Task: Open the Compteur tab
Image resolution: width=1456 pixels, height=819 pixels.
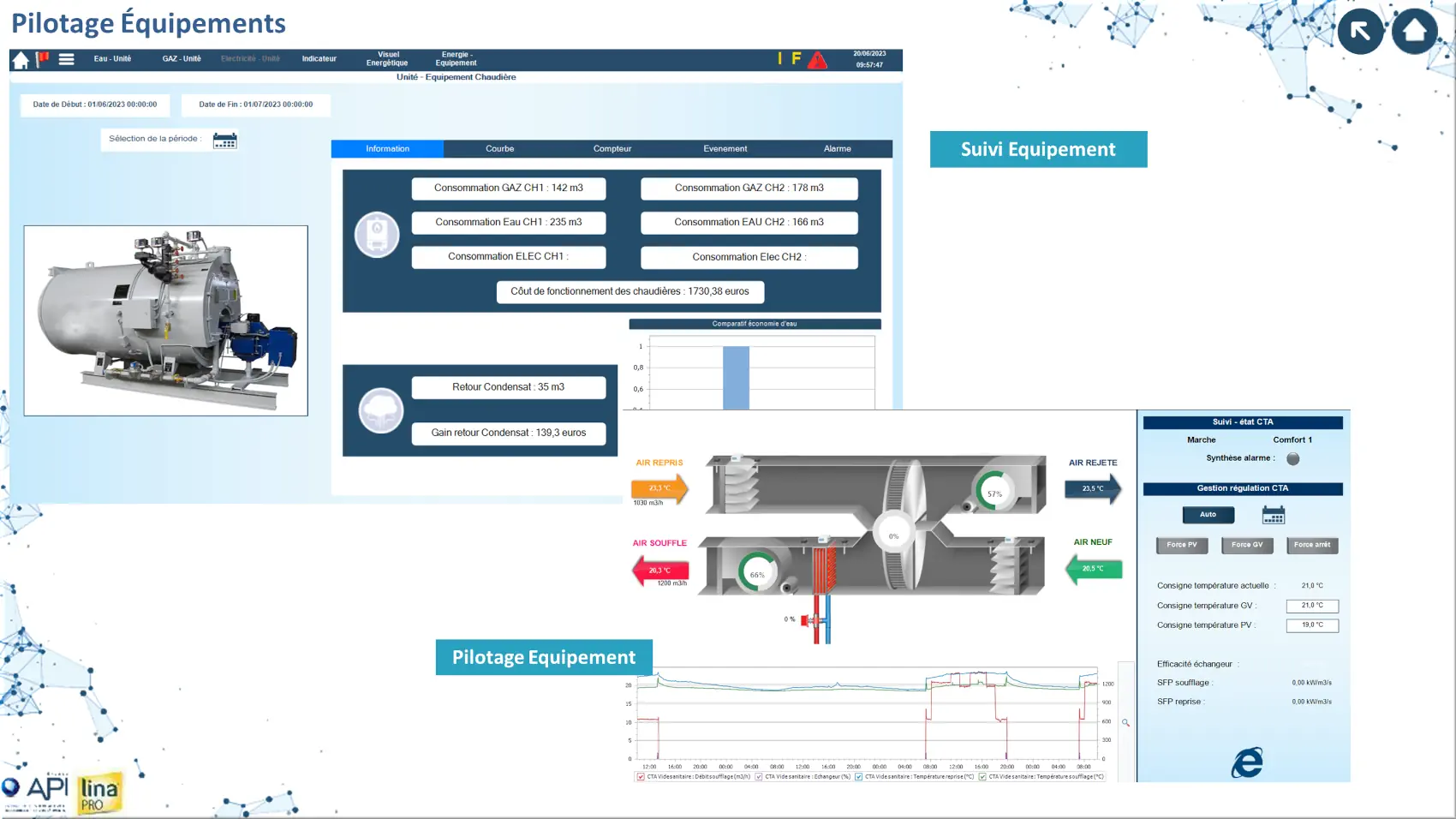Action: click(x=612, y=149)
